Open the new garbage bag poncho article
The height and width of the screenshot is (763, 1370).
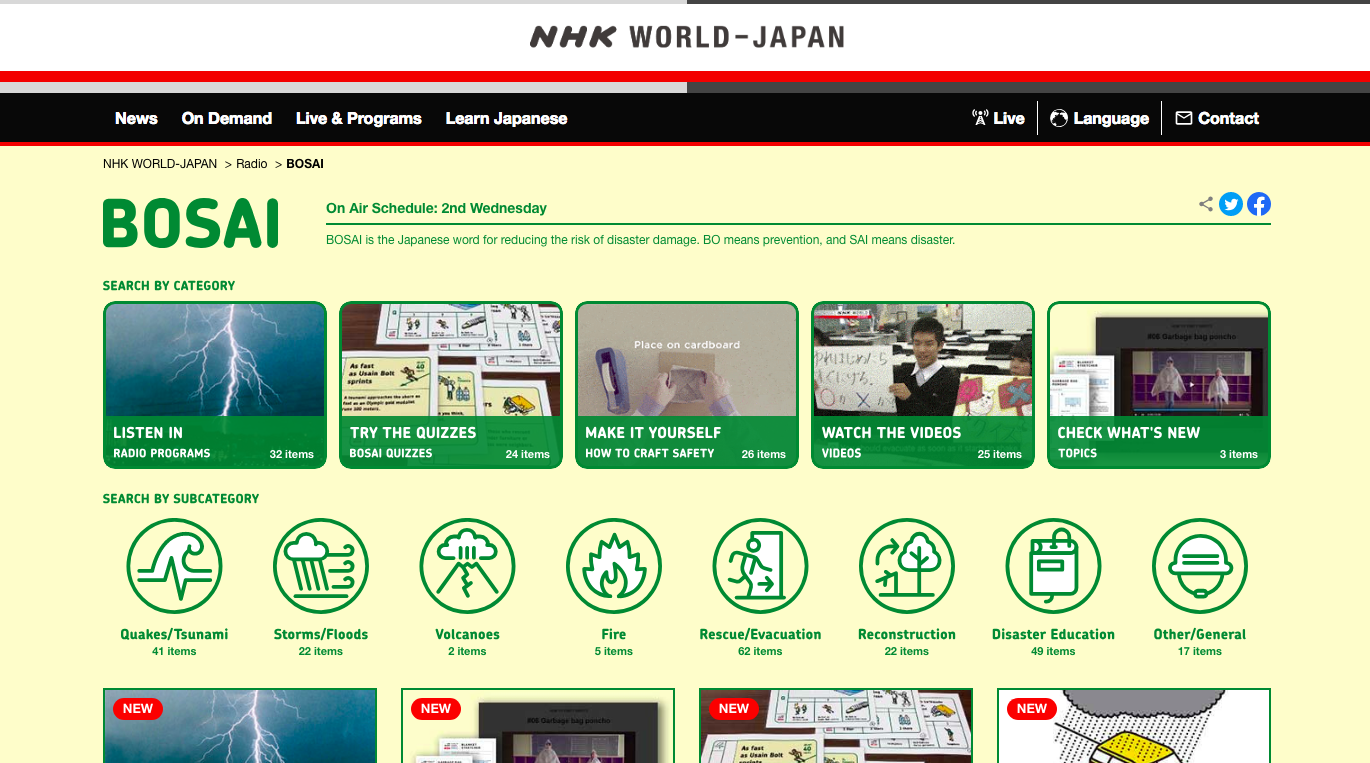pos(538,725)
